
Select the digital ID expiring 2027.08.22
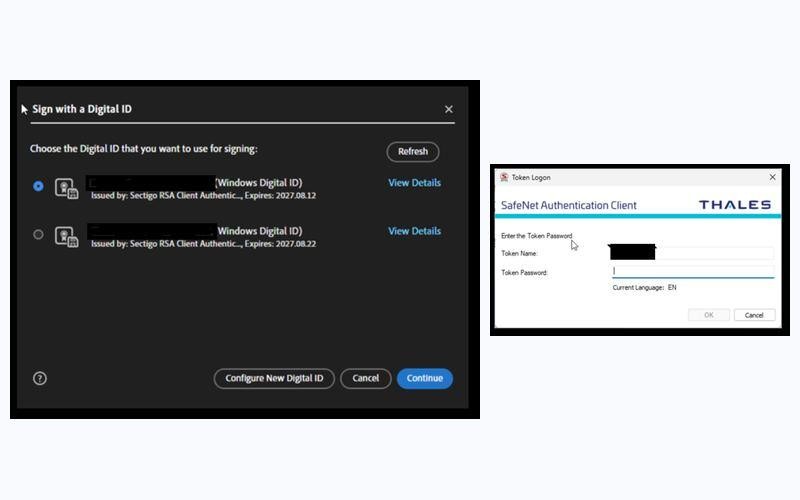[38, 235]
